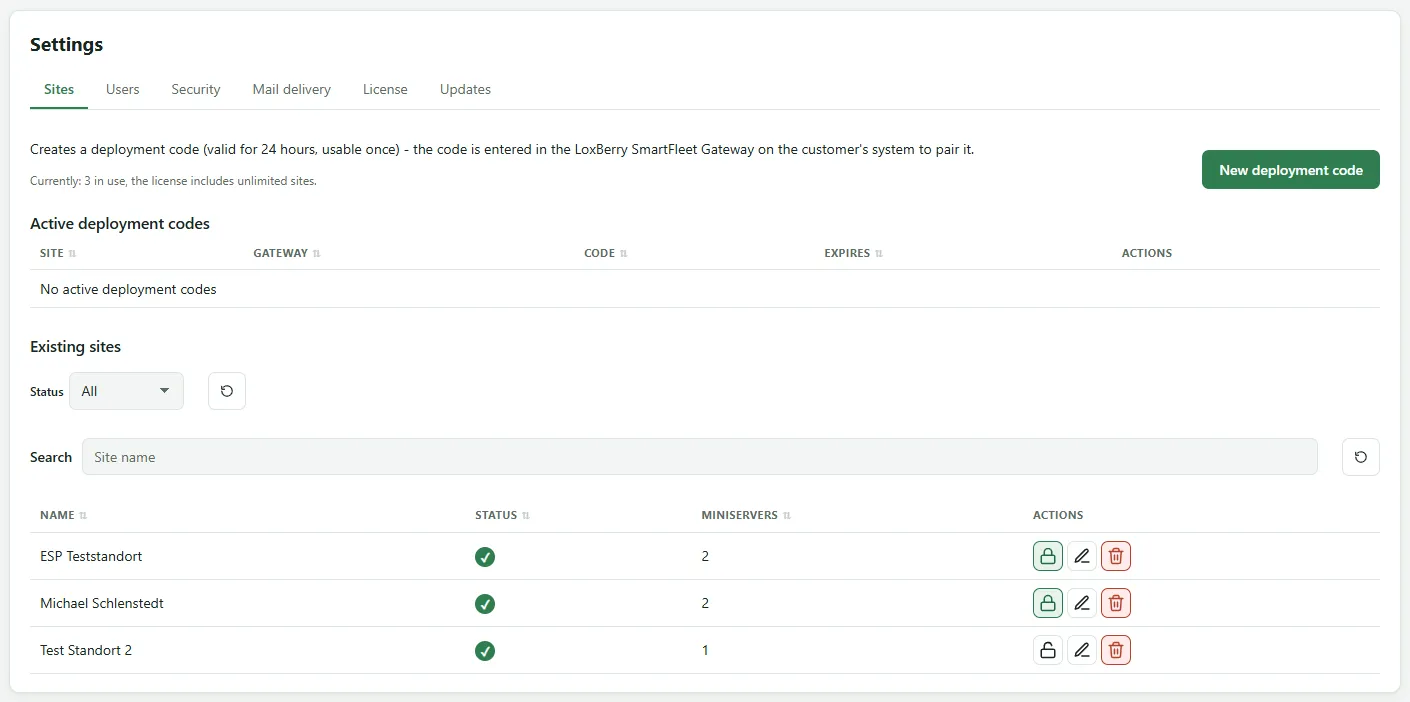The height and width of the screenshot is (702, 1410).
Task: Edit the ESP Teststandort site
Action: 1082,556
